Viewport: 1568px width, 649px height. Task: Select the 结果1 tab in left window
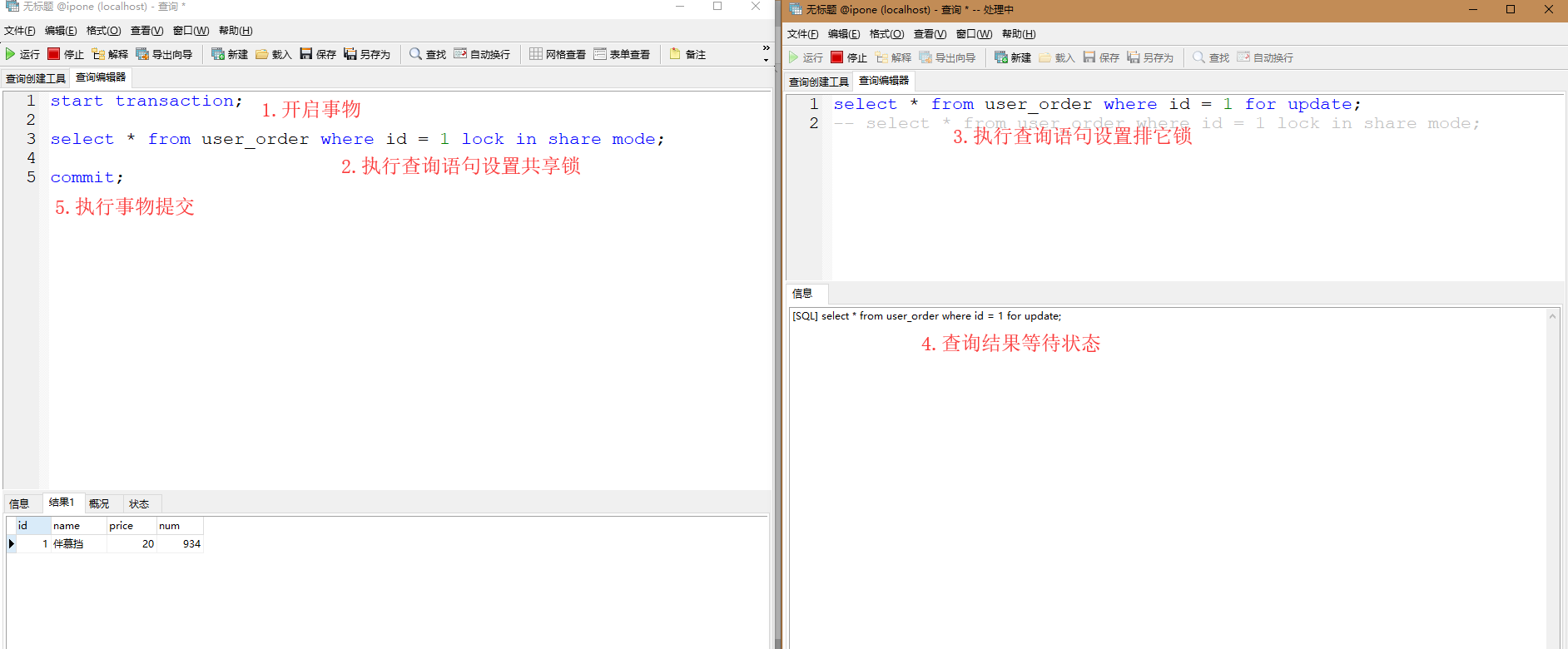pyautogui.click(x=62, y=503)
